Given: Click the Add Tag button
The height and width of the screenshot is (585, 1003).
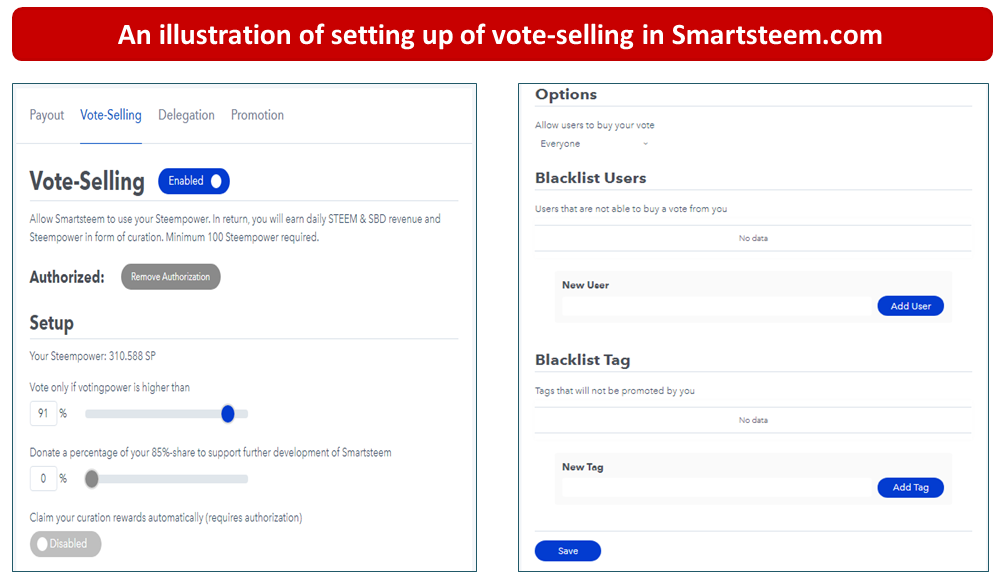Looking at the screenshot, I should 910,488.
